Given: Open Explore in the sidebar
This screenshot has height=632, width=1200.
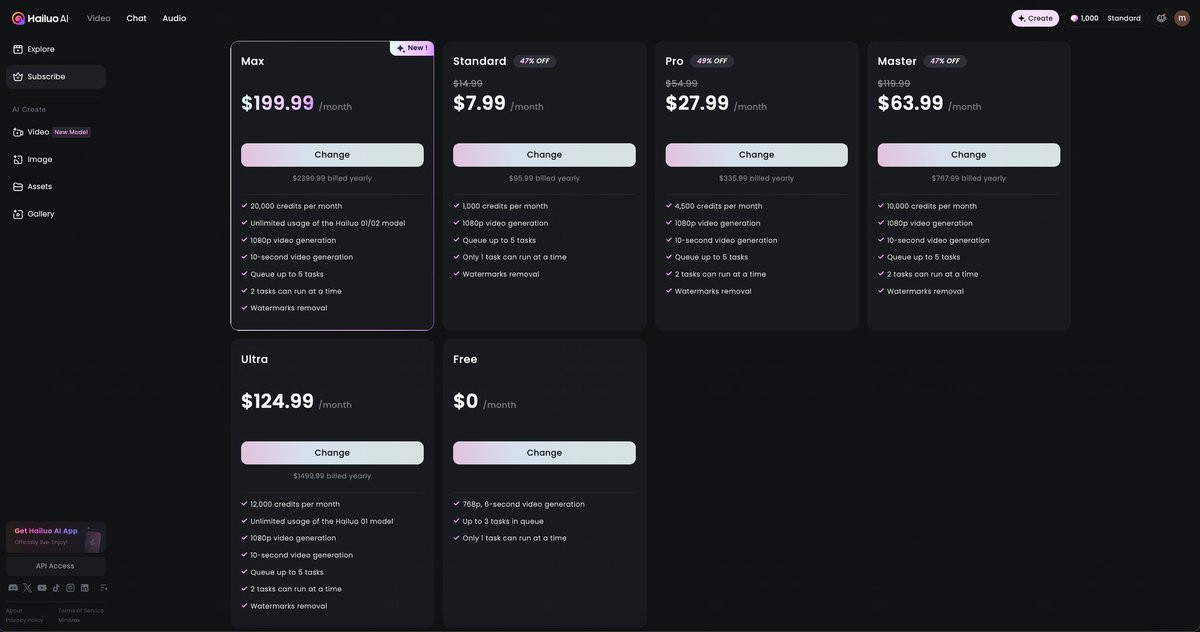Looking at the screenshot, I should [41, 49].
